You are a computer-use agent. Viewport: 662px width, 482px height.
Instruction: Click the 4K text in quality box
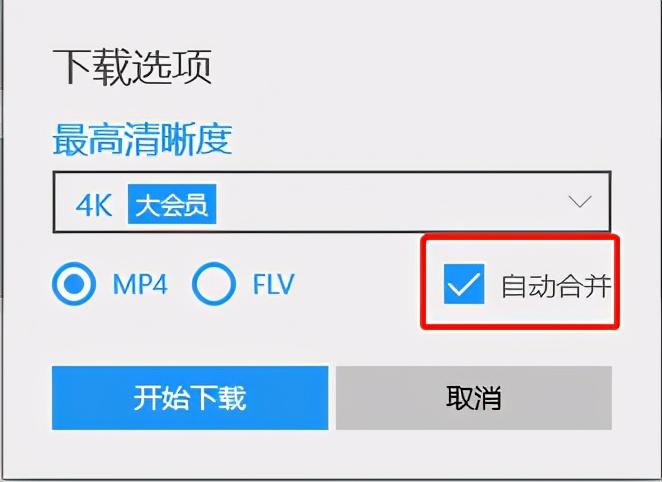(94, 206)
